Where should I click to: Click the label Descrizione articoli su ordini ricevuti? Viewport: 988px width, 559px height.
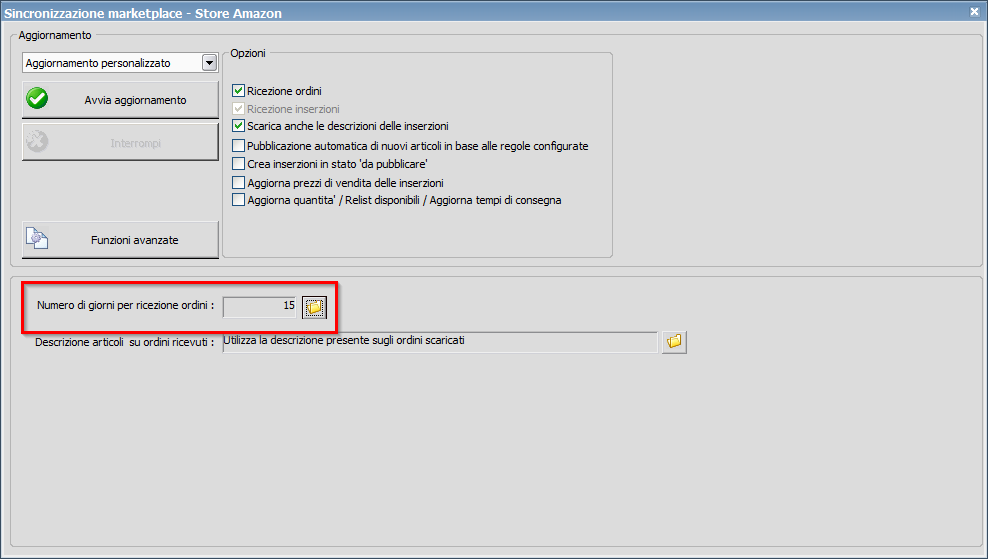coord(125,343)
